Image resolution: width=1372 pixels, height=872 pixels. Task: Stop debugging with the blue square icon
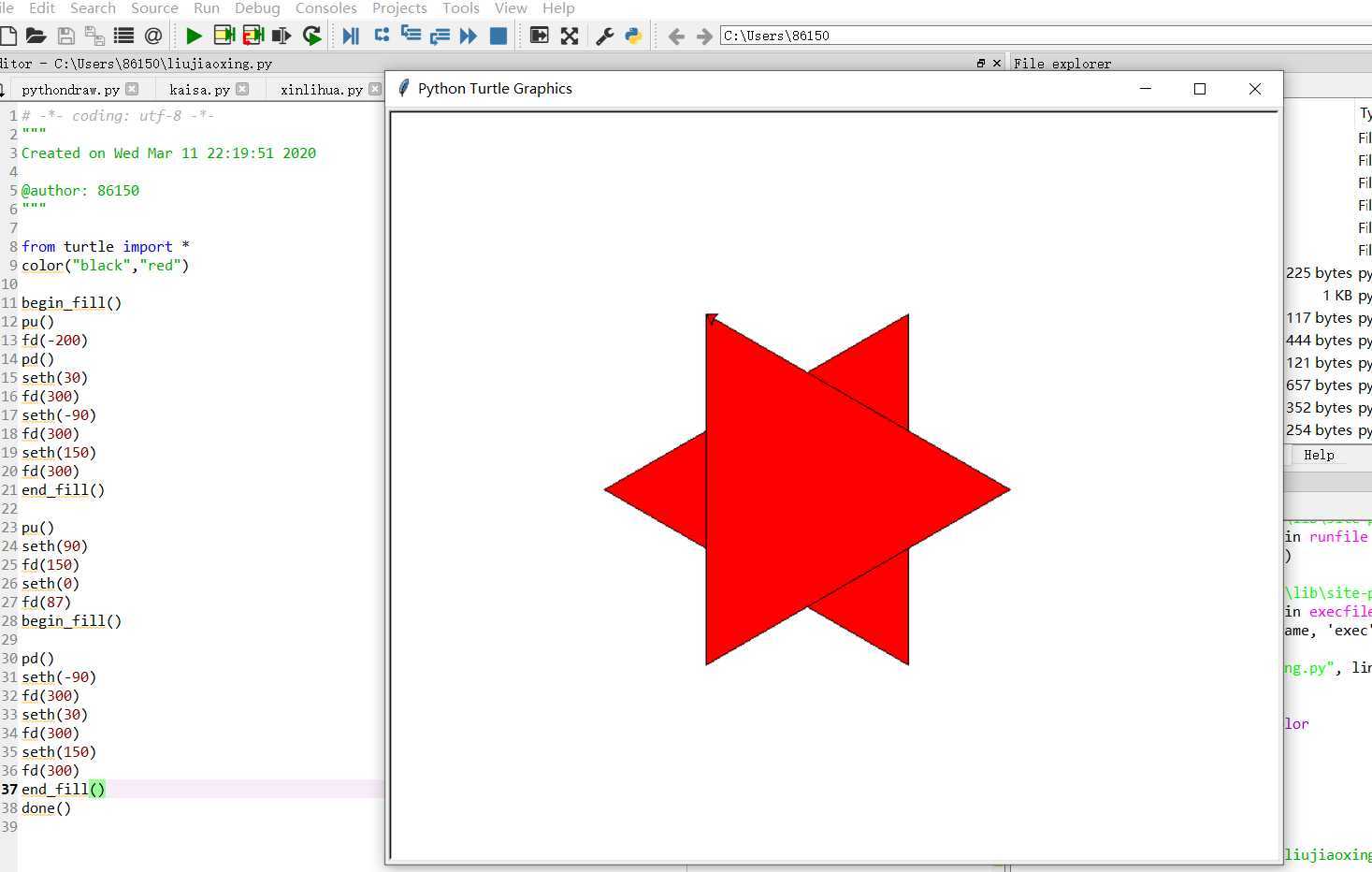tap(498, 36)
